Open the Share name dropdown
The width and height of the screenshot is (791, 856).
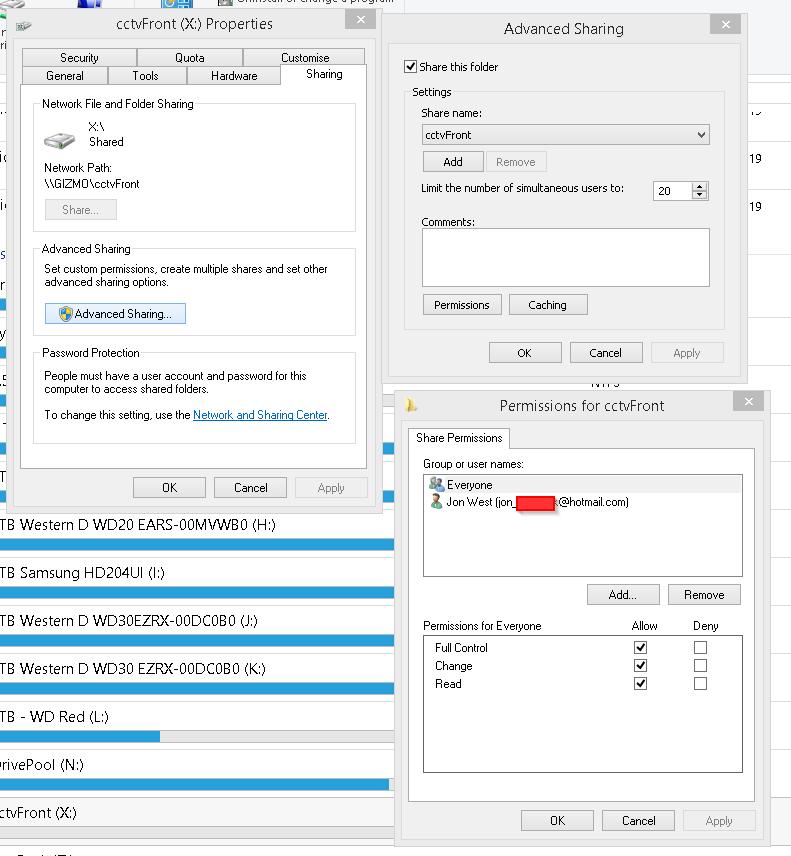[x=700, y=135]
